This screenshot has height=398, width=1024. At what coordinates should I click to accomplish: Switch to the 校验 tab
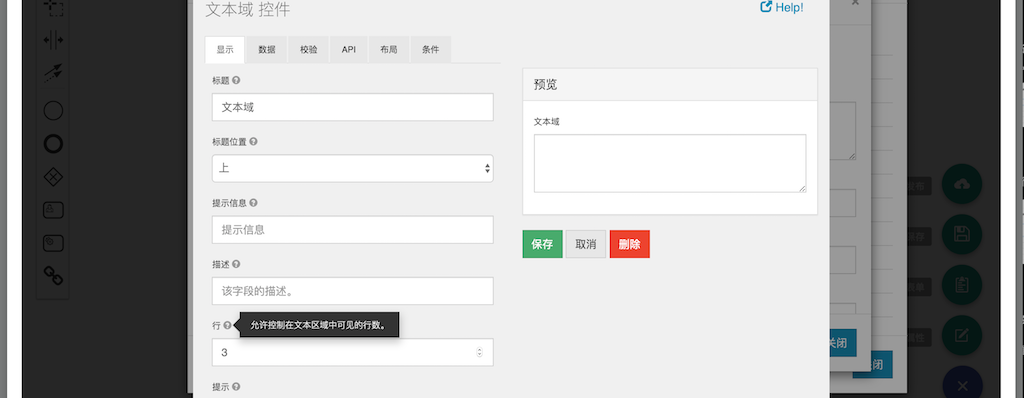coord(309,50)
